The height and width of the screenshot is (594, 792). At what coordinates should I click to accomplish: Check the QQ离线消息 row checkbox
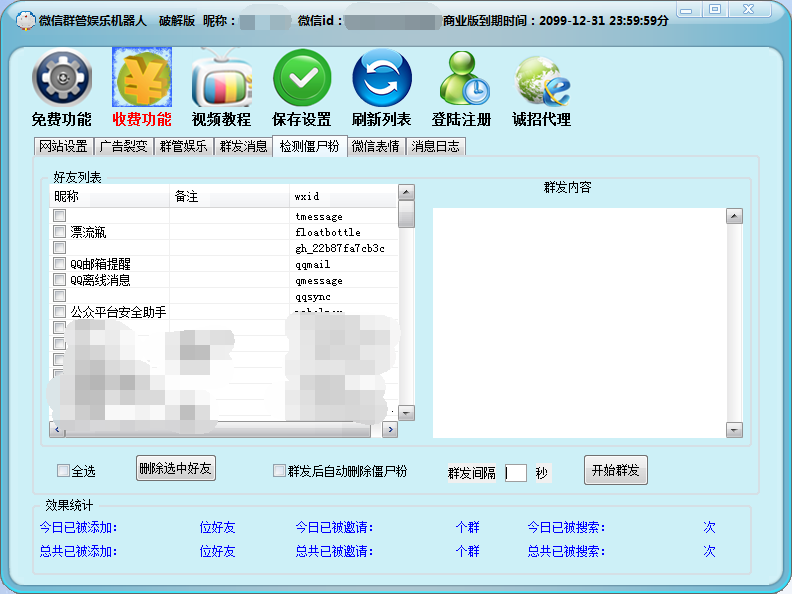coord(60,280)
